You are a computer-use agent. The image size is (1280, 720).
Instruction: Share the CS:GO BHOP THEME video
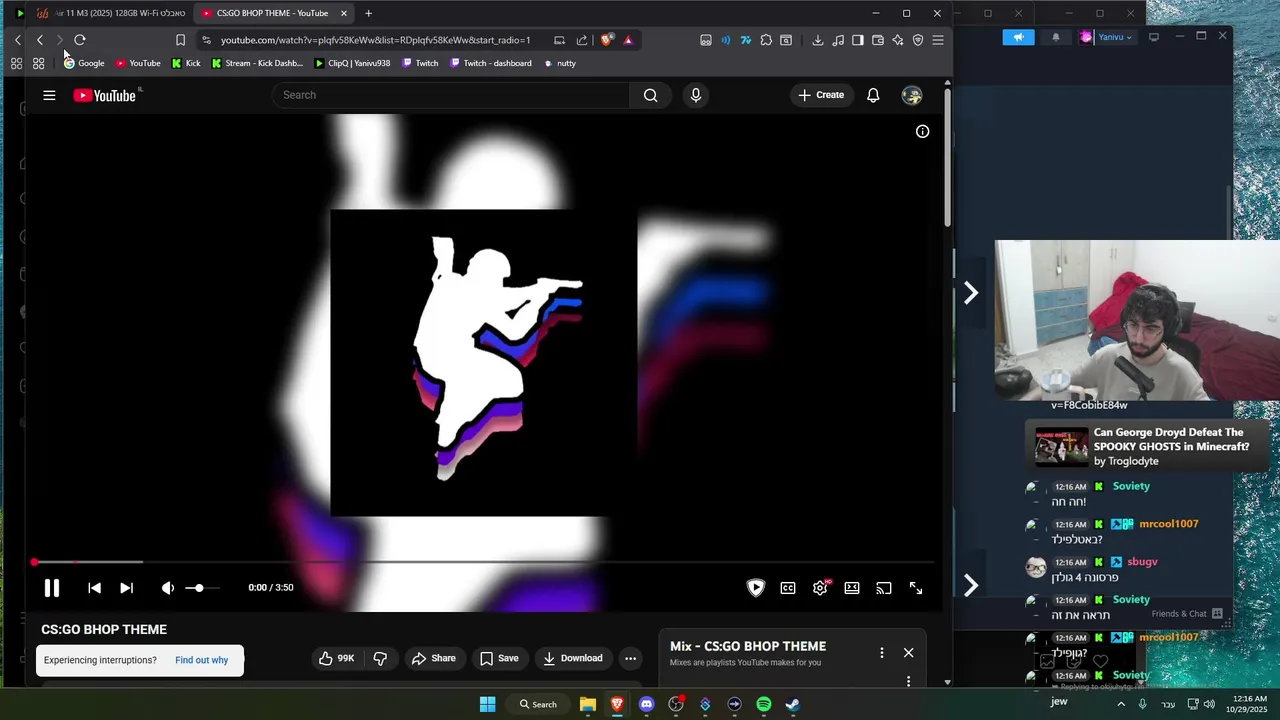coord(434,658)
